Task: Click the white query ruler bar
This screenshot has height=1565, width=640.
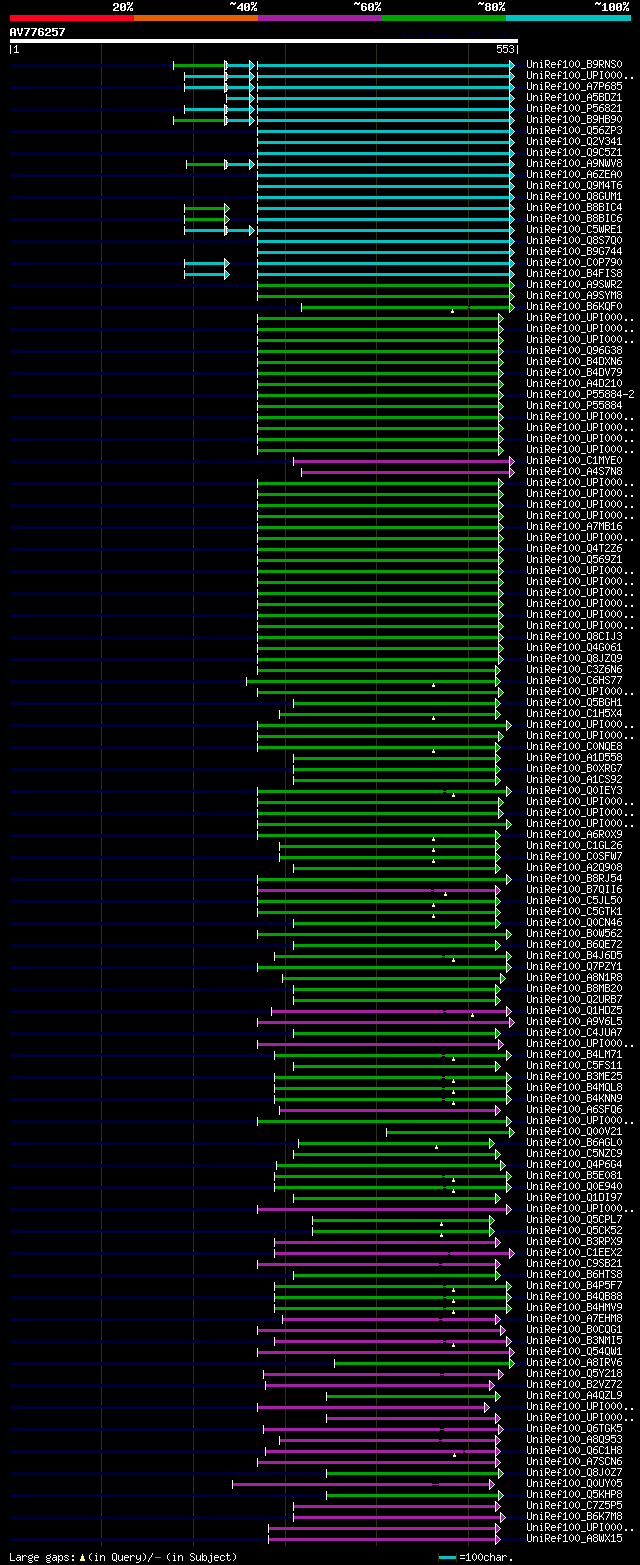Action: [264, 41]
